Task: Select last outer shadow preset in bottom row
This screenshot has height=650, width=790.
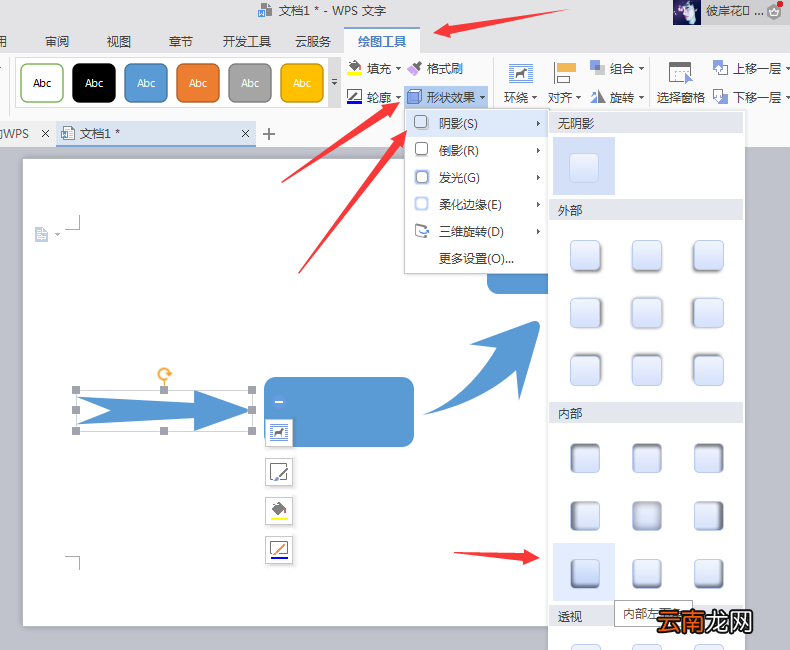Action: pos(708,370)
